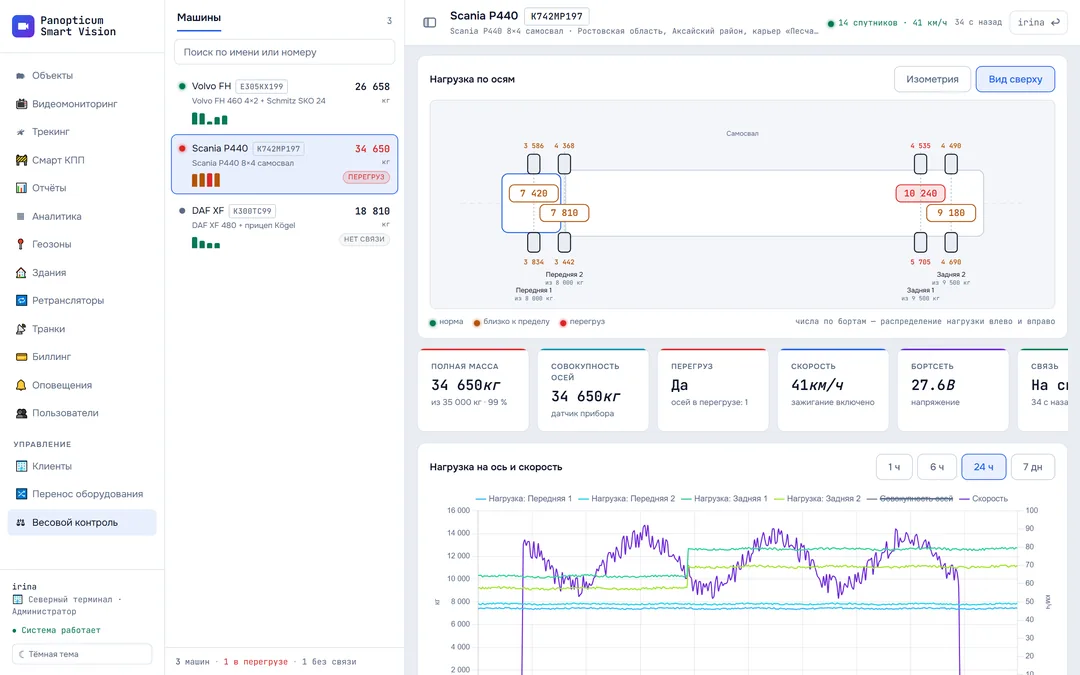This screenshot has height=675, width=1080.
Task: Log out using the irina button
Action: [x=1038, y=23]
